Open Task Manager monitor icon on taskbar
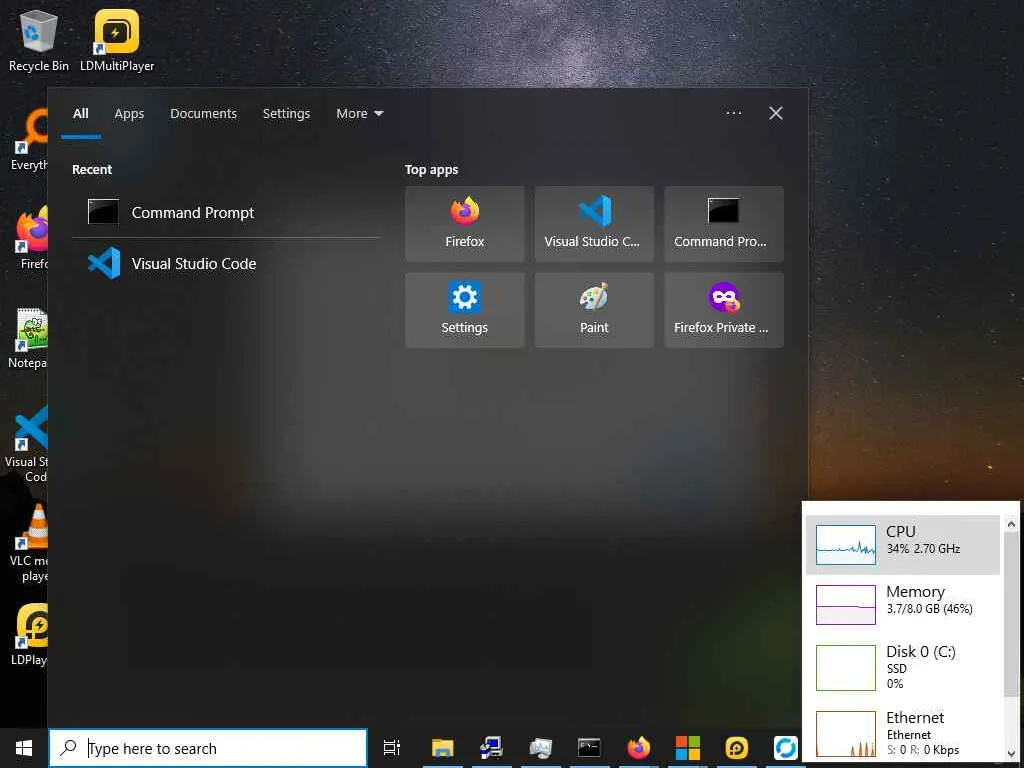1024x768 pixels. coord(540,748)
